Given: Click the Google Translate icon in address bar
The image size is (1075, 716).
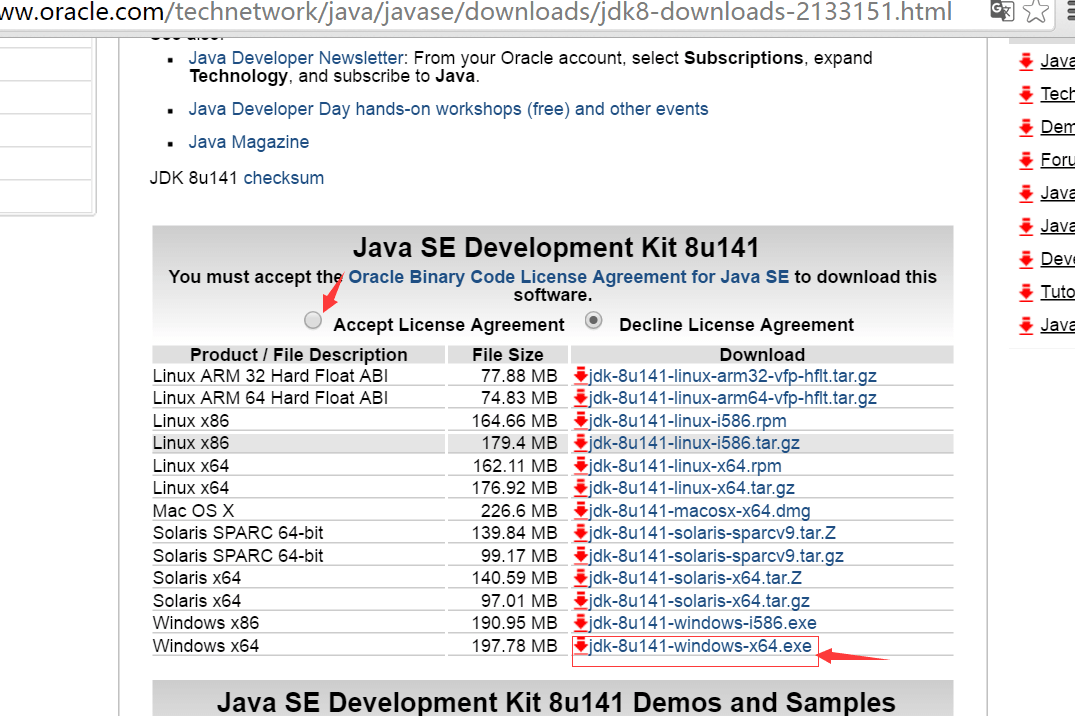Looking at the screenshot, I should 1001,11.
